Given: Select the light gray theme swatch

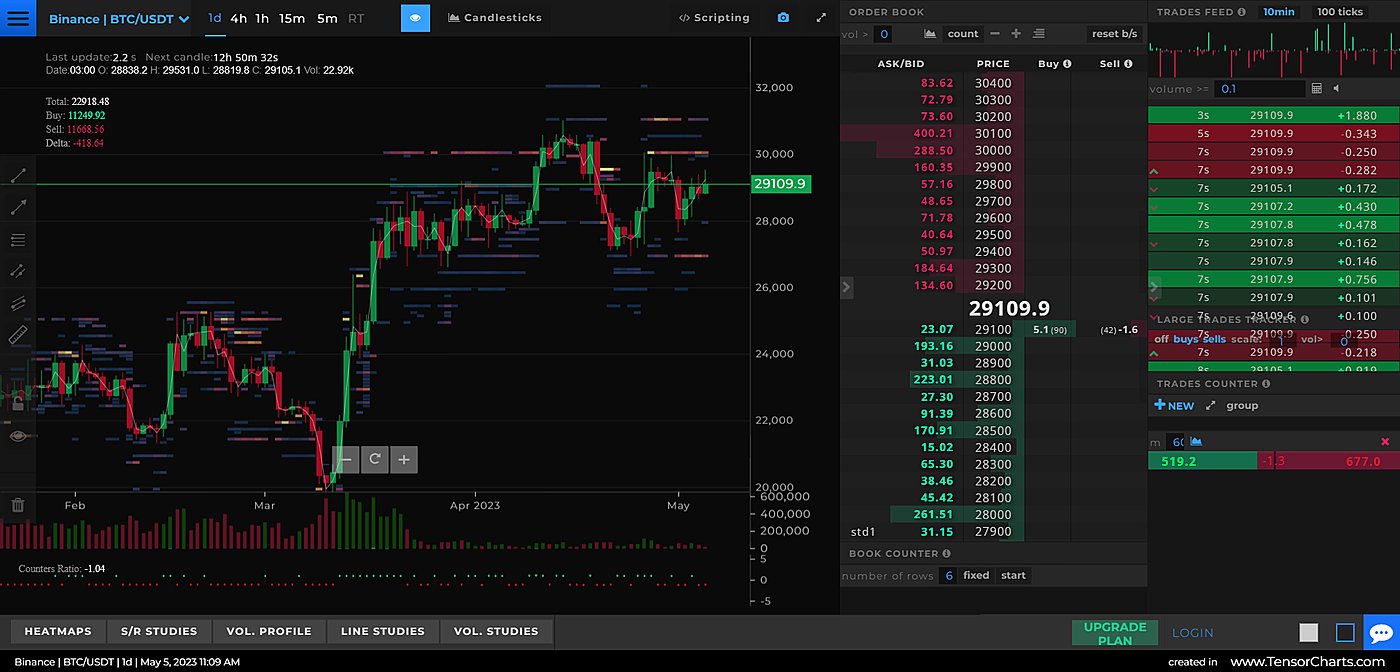Looking at the screenshot, I should 1308,633.
